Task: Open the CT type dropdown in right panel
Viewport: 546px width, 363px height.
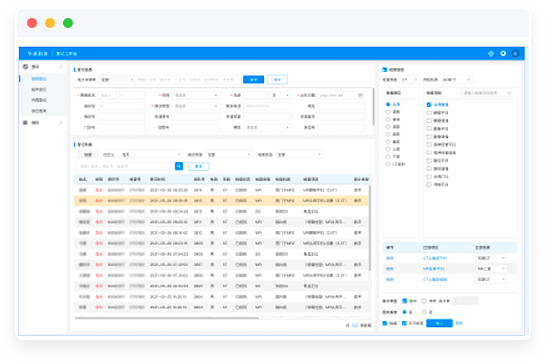Action: click(410, 80)
